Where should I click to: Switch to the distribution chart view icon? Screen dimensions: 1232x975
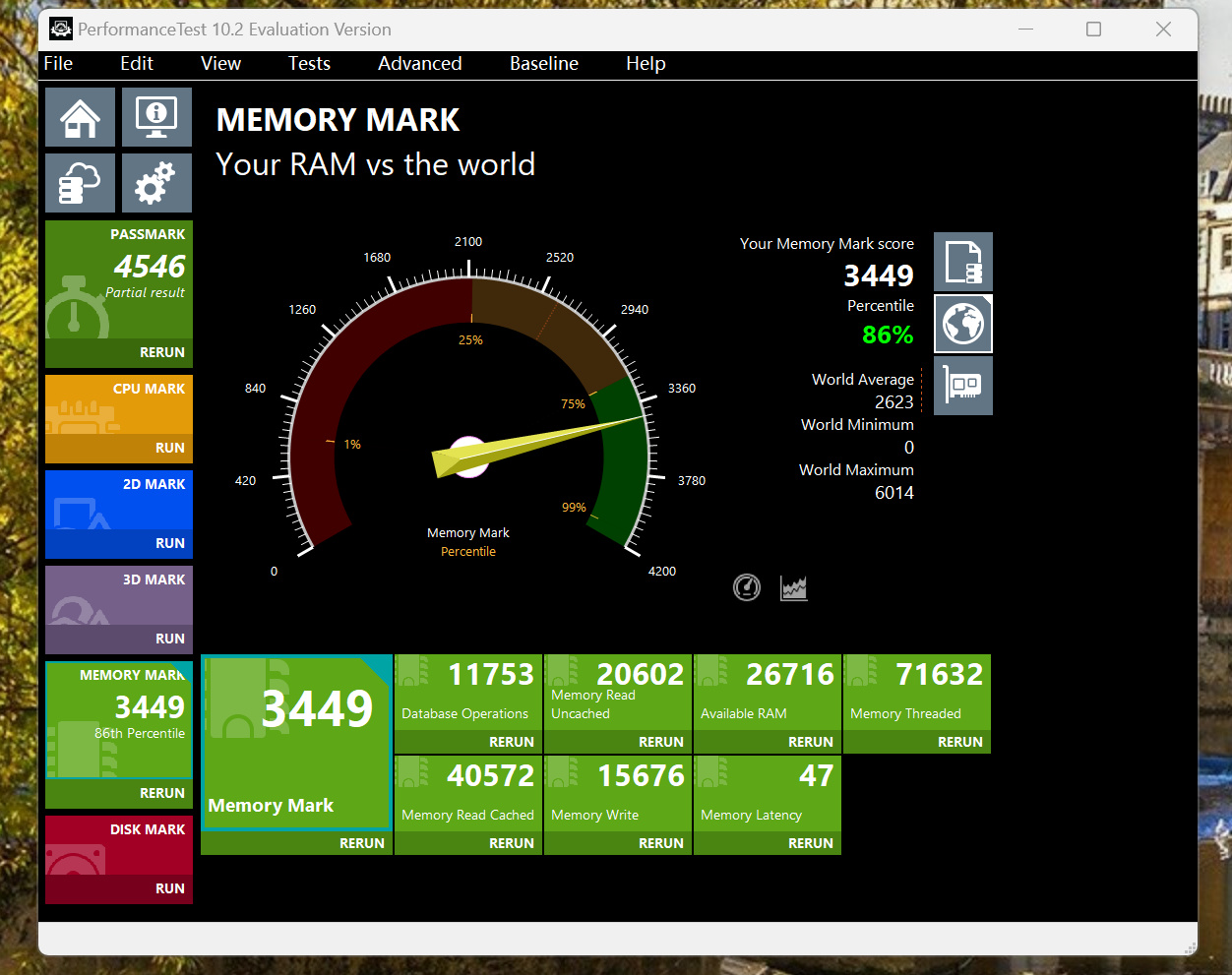coord(794,587)
